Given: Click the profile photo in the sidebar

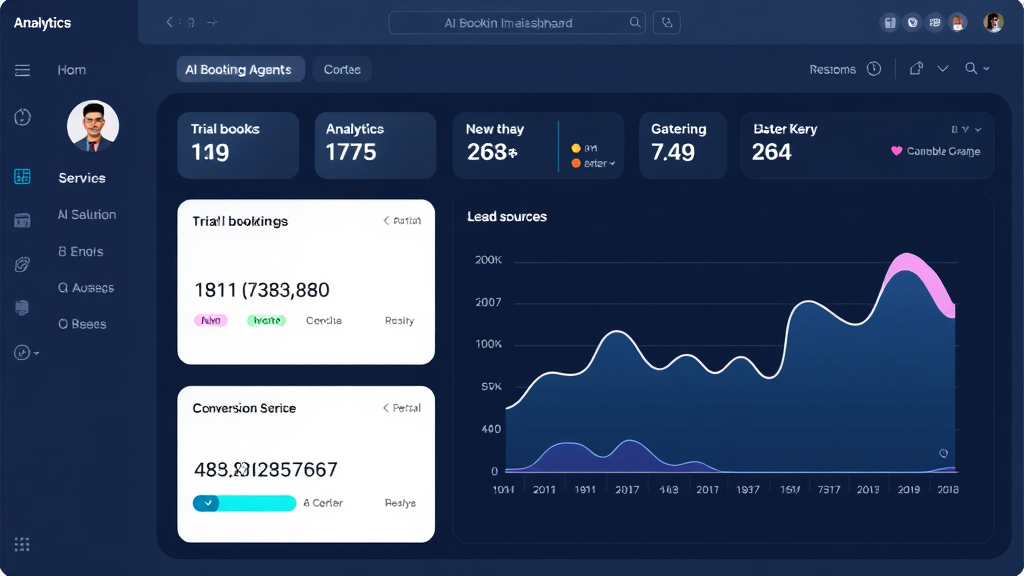Looking at the screenshot, I should point(93,126).
